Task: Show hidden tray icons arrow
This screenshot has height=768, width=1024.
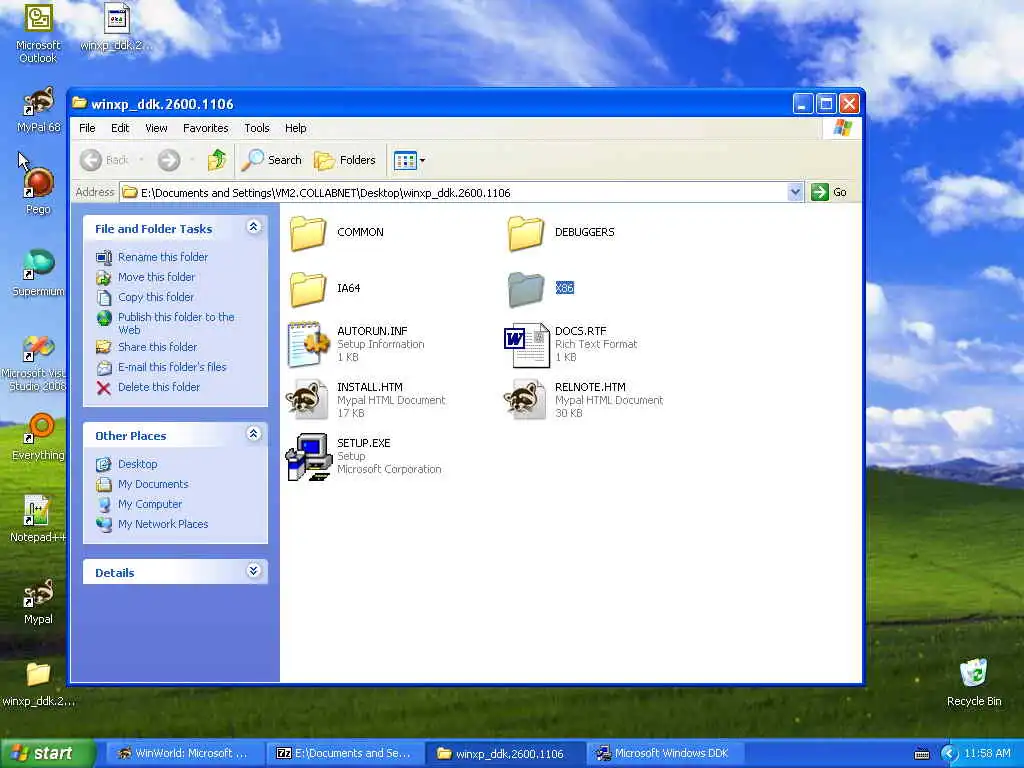Action: tap(949, 754)
